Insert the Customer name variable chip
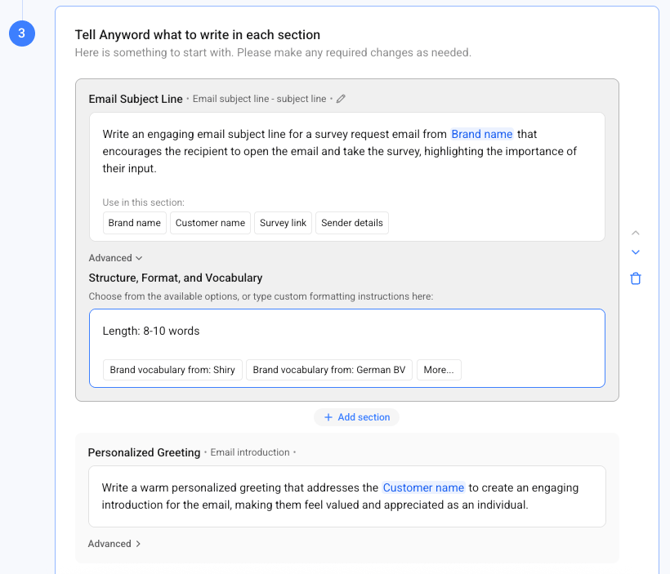 pos(210,223)
